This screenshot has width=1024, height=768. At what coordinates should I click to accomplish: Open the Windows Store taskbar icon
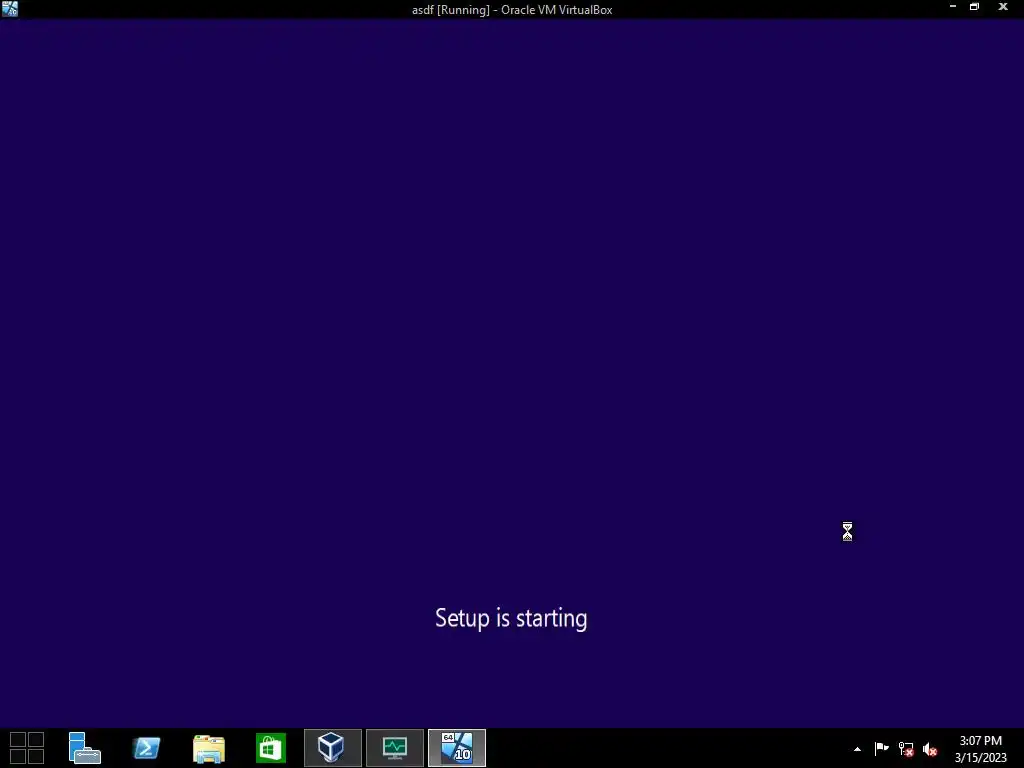tap(270, 748)
